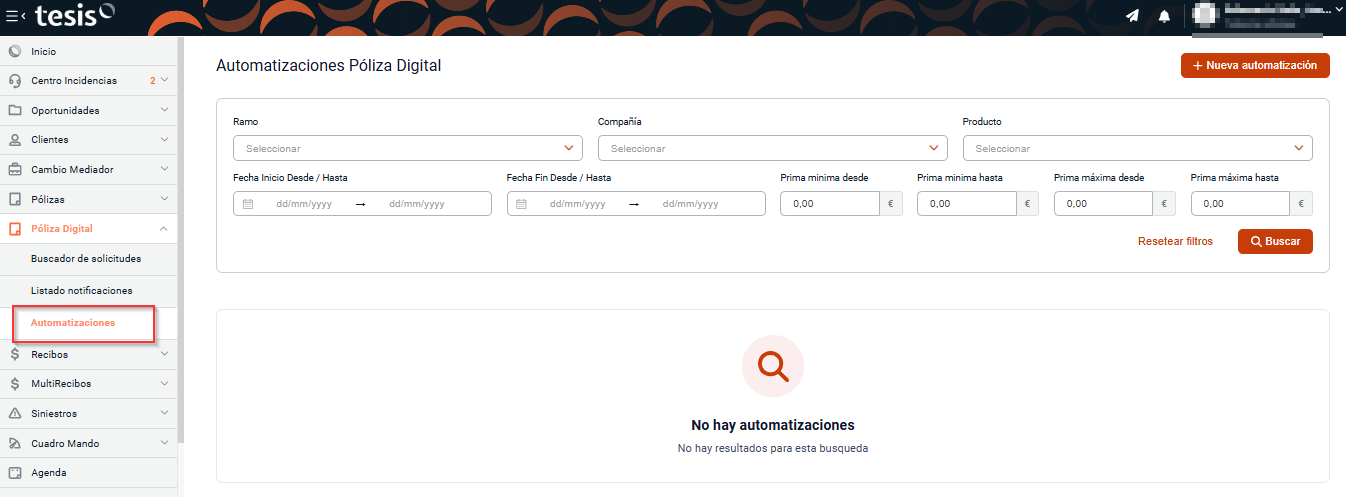The image size is (1346, 497).
Task: Open the Producto dropdown
Action: pyautogui.click(x=1138, y=148)
